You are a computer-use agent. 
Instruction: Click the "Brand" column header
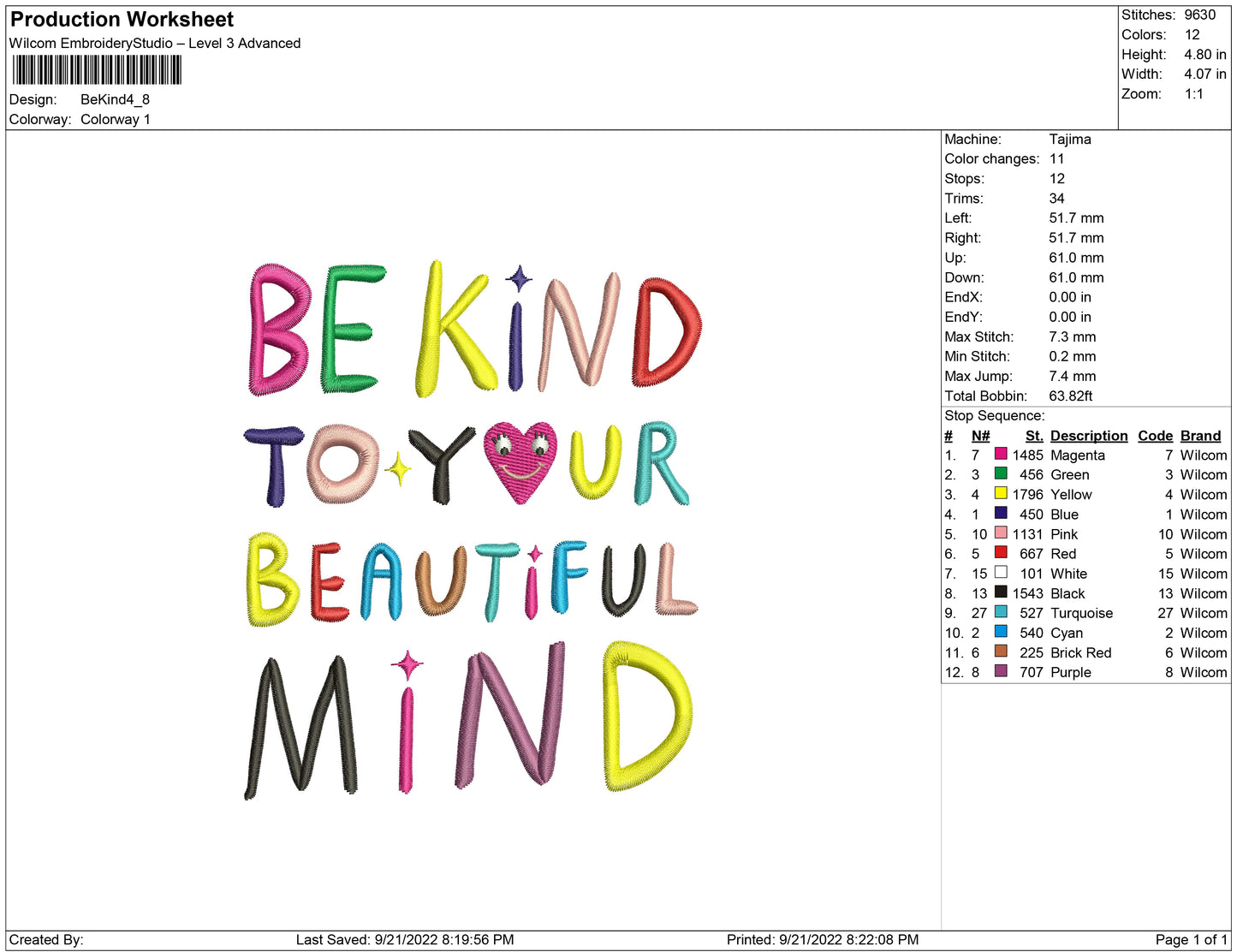(1200, 436)
